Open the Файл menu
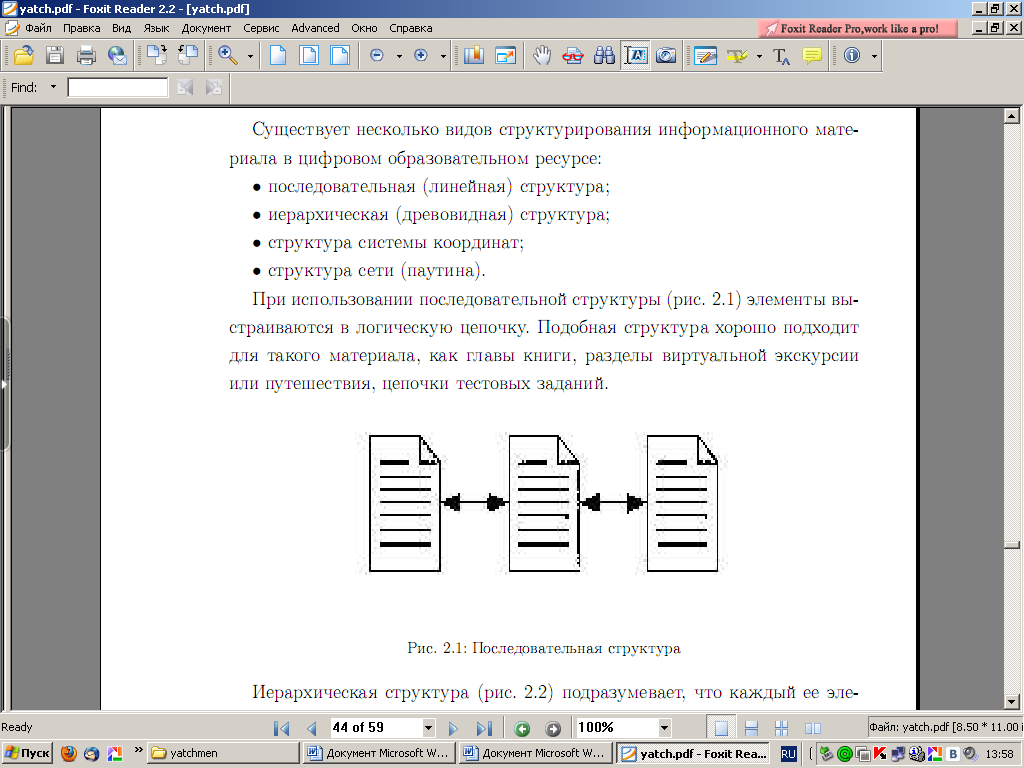This screenshot has width=1024, height=768. (x=39, y=28)
